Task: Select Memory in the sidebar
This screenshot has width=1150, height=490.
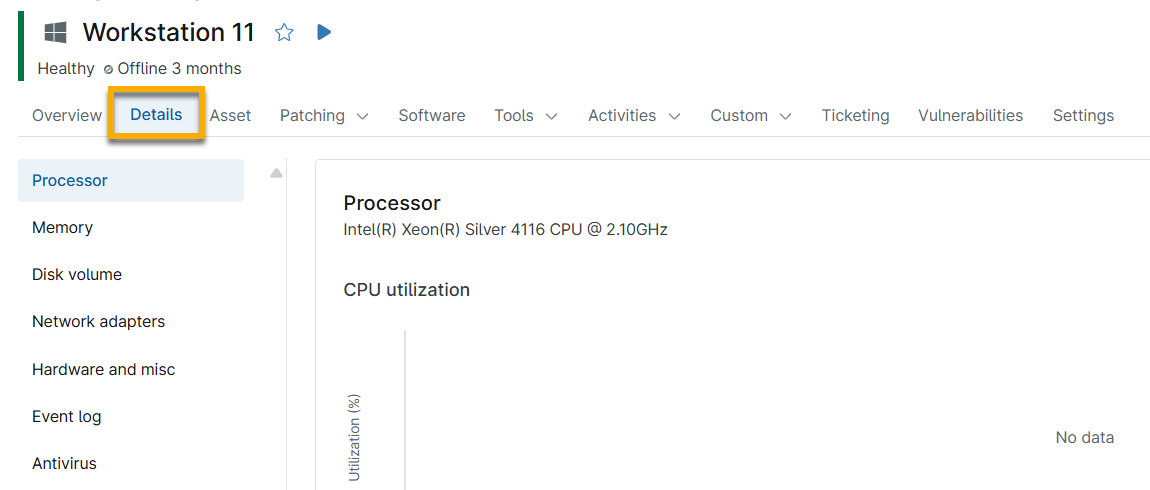Action: click(62, 228)
